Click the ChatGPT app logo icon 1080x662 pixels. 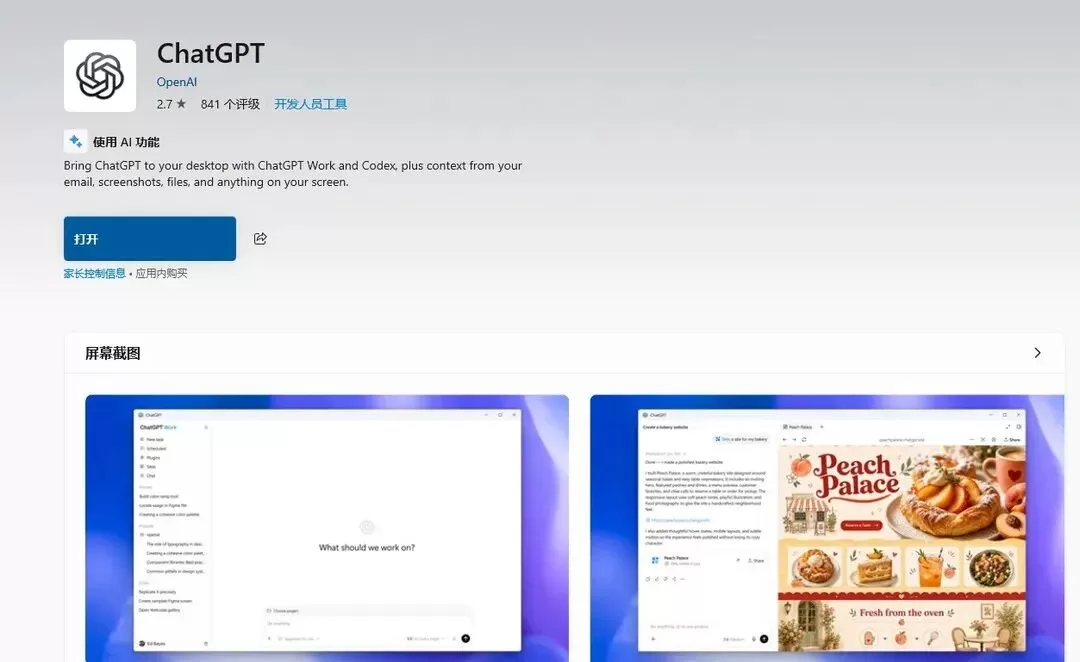pos(100,76)
